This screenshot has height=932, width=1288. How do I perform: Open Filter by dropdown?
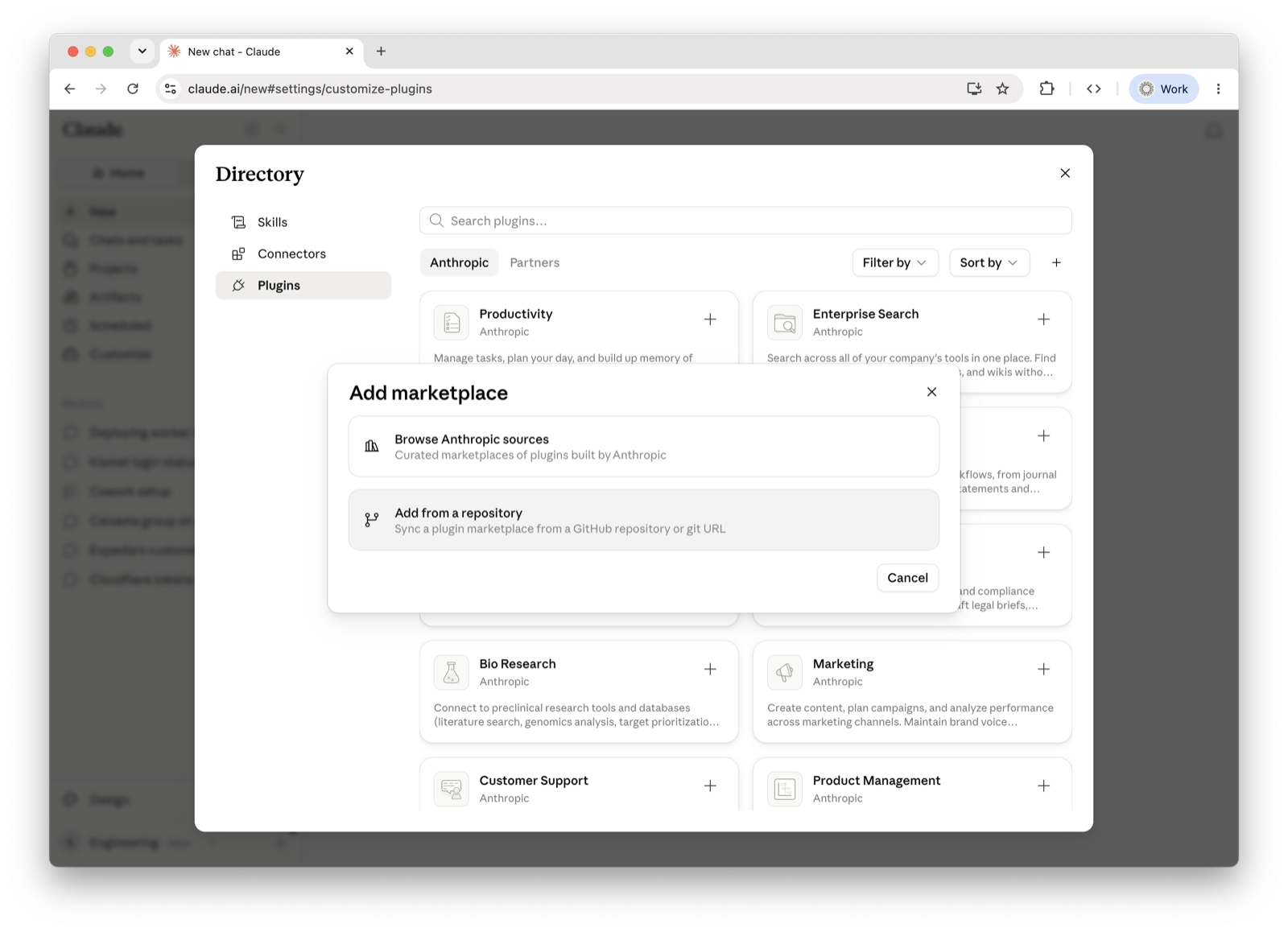(x=895, y=262)
